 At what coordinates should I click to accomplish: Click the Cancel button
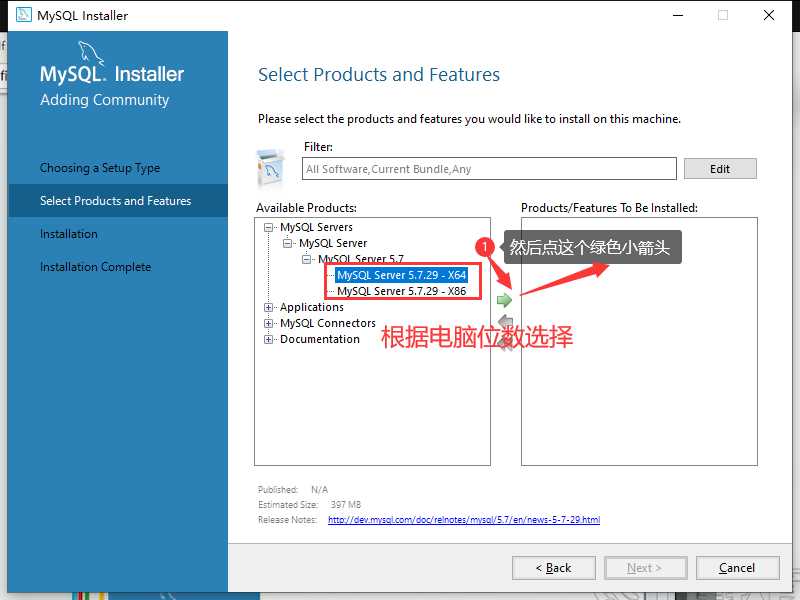pyautogui.click(x=737, y=568)
